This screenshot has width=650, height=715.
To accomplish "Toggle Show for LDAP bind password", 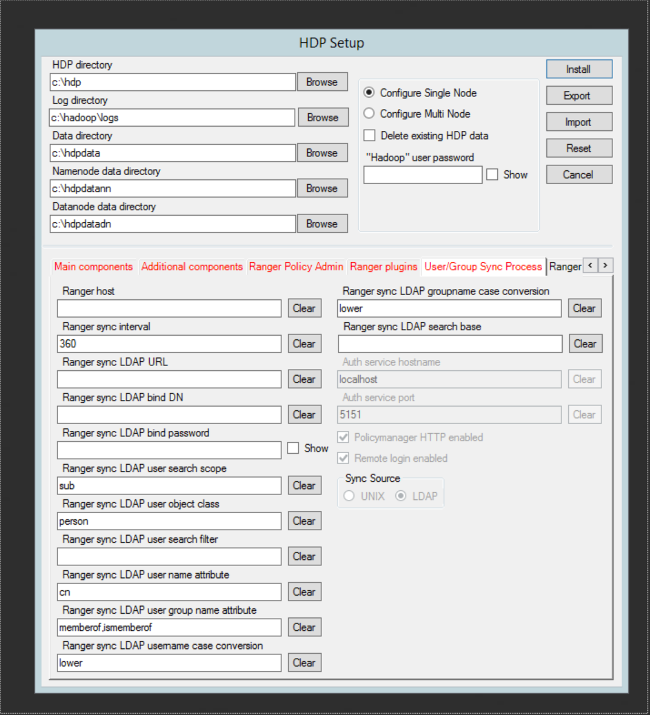I will tap(293, 449).
